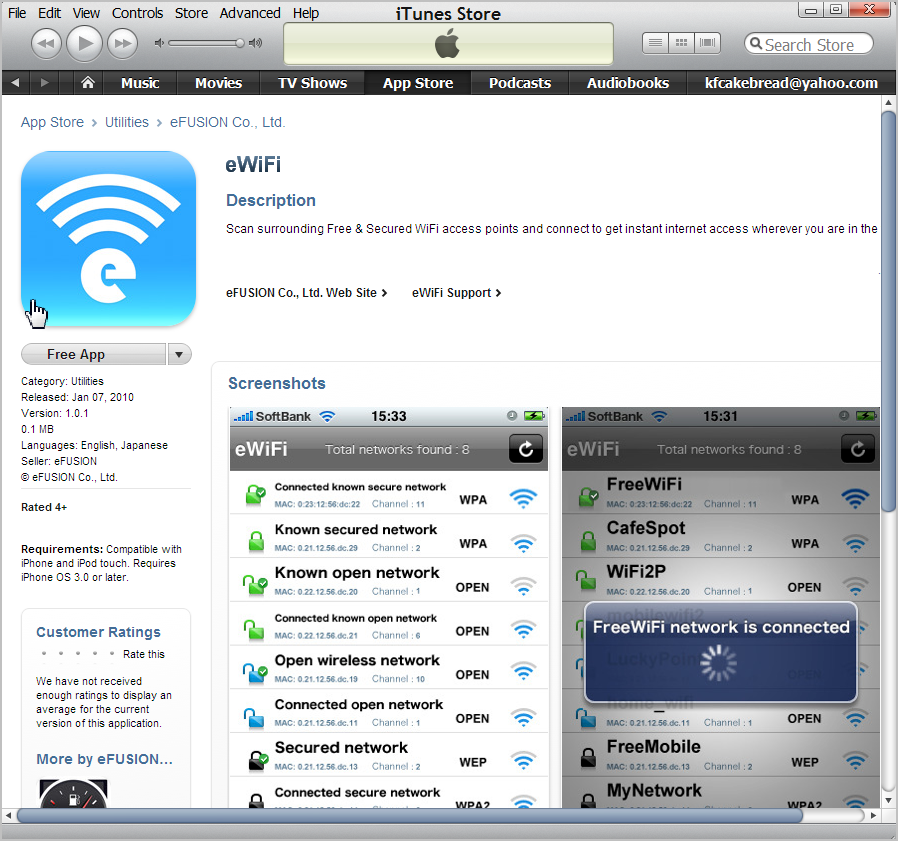Screen dimensions: 898x841
Task: Open the Edit menu
Action: (49, 13)
